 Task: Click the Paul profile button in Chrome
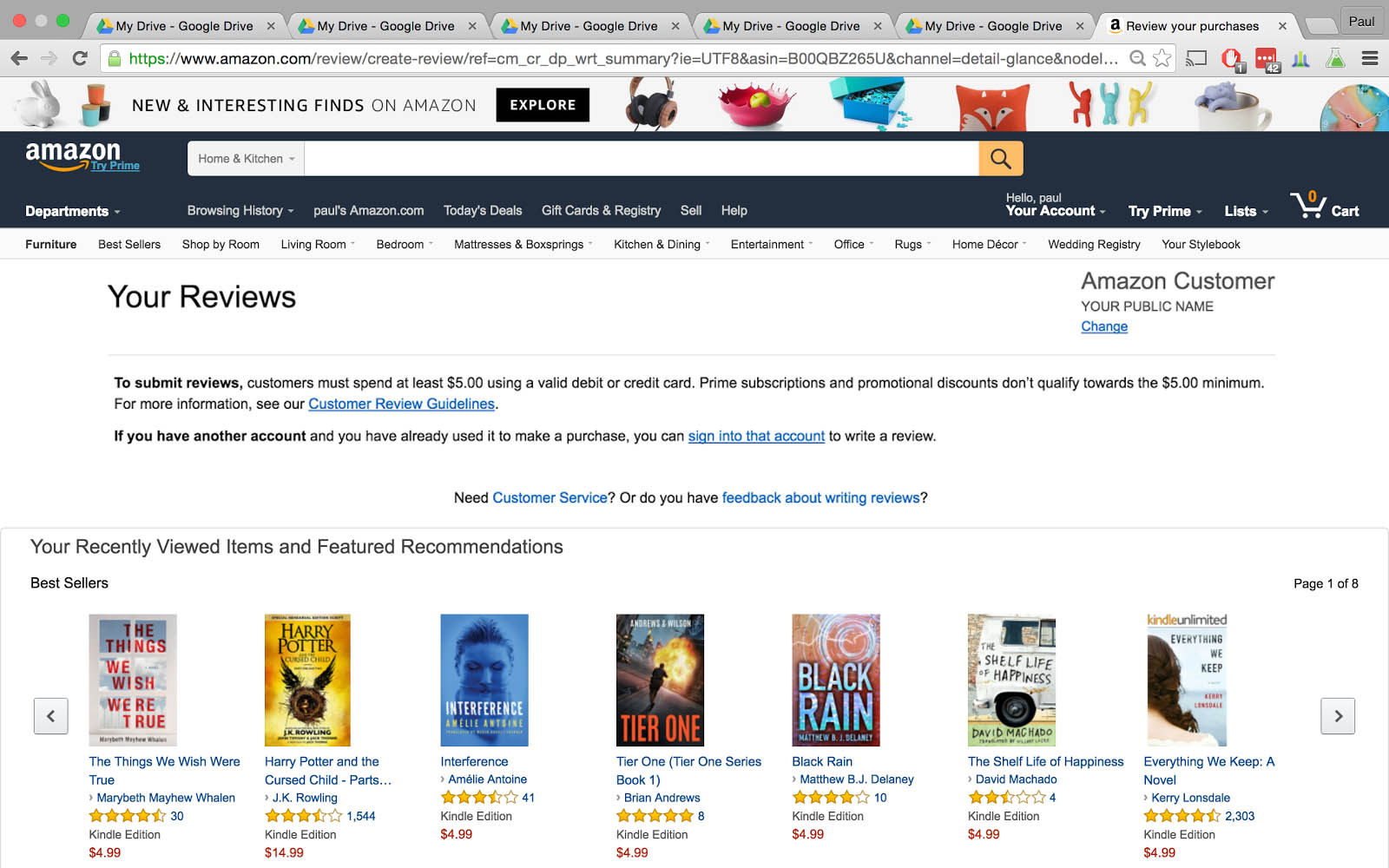[x=1361, y=21]
